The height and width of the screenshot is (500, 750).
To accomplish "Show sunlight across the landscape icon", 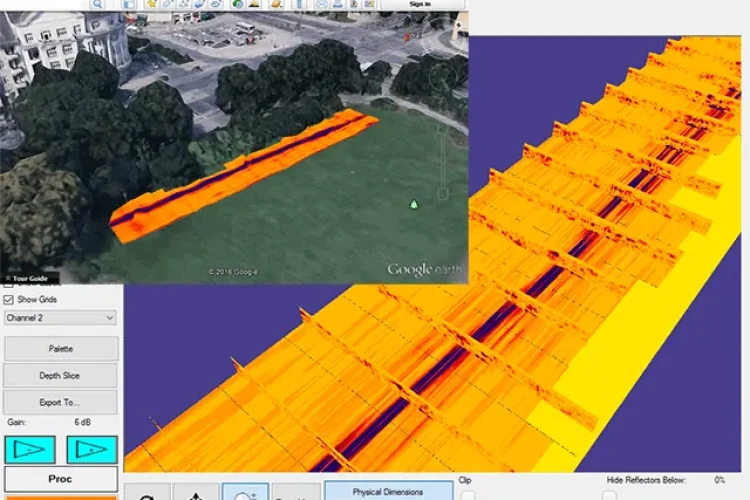I will pyautogui.click(x=254, y=4).
